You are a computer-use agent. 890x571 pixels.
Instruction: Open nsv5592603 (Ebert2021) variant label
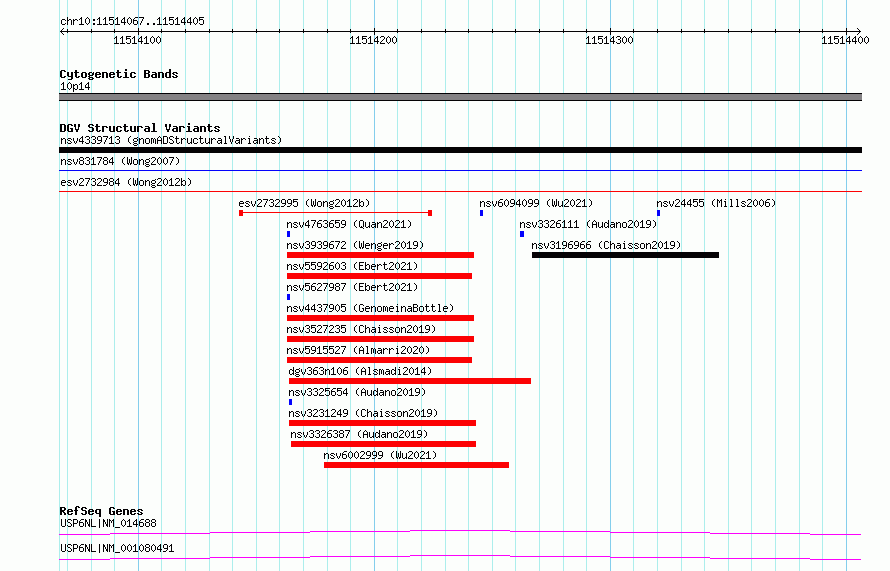coord(352,266)
